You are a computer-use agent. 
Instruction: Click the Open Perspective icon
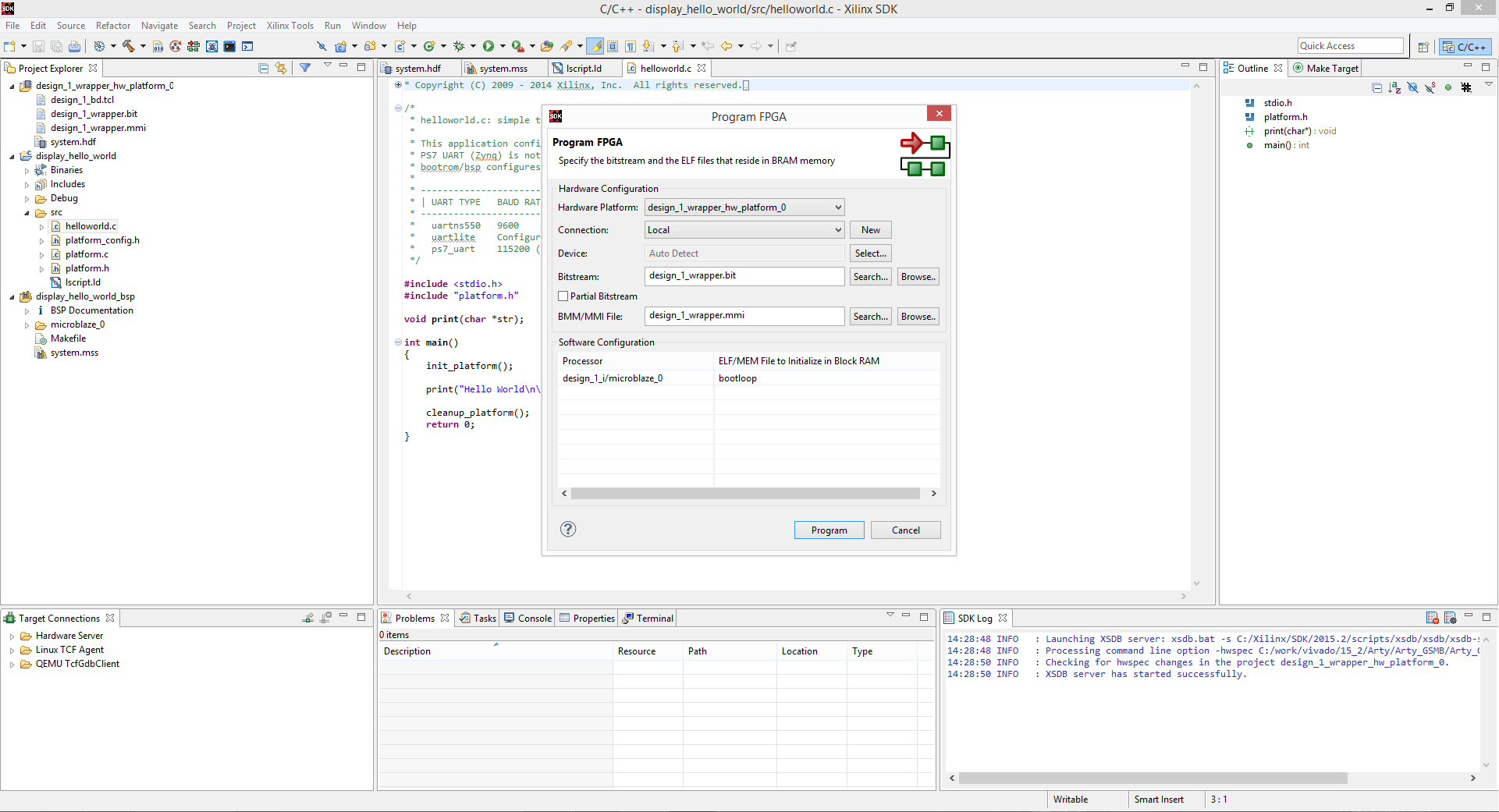pyautogui.click(x=1423, y=47)
